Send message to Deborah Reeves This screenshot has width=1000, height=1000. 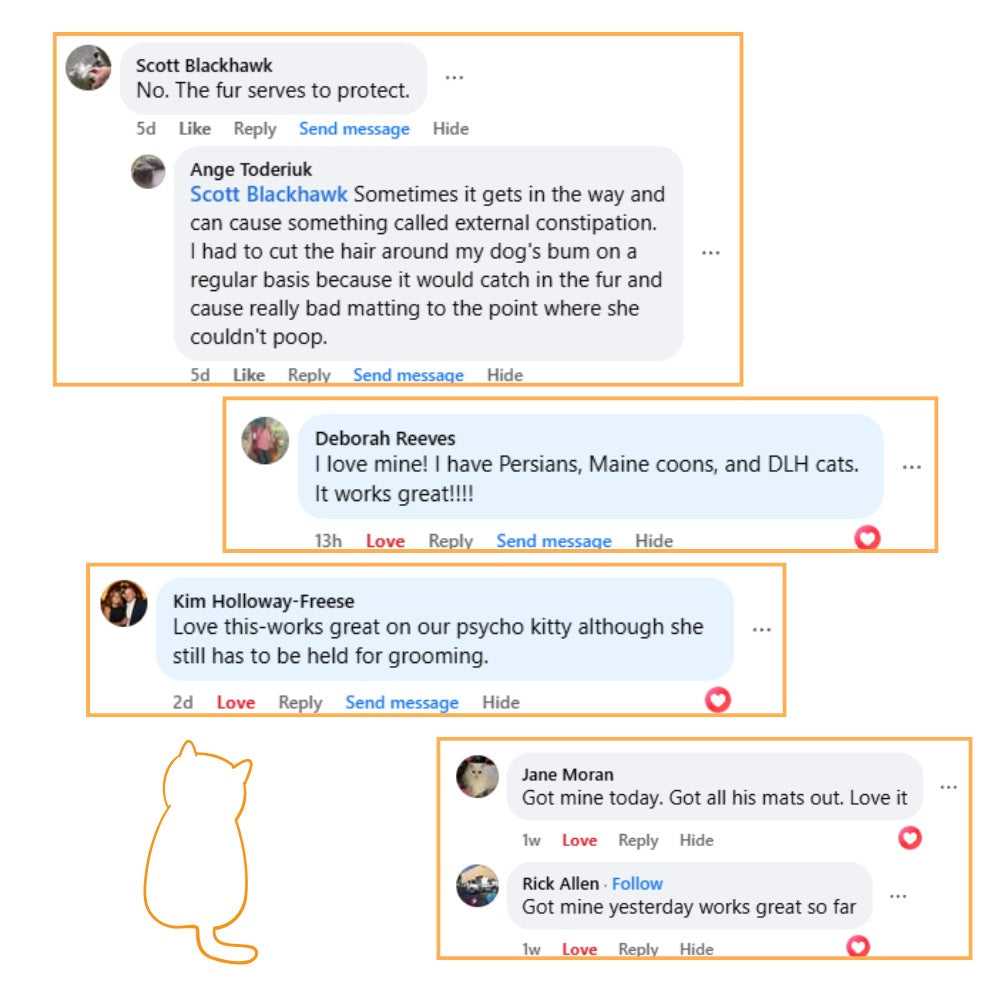coord(553,541)
